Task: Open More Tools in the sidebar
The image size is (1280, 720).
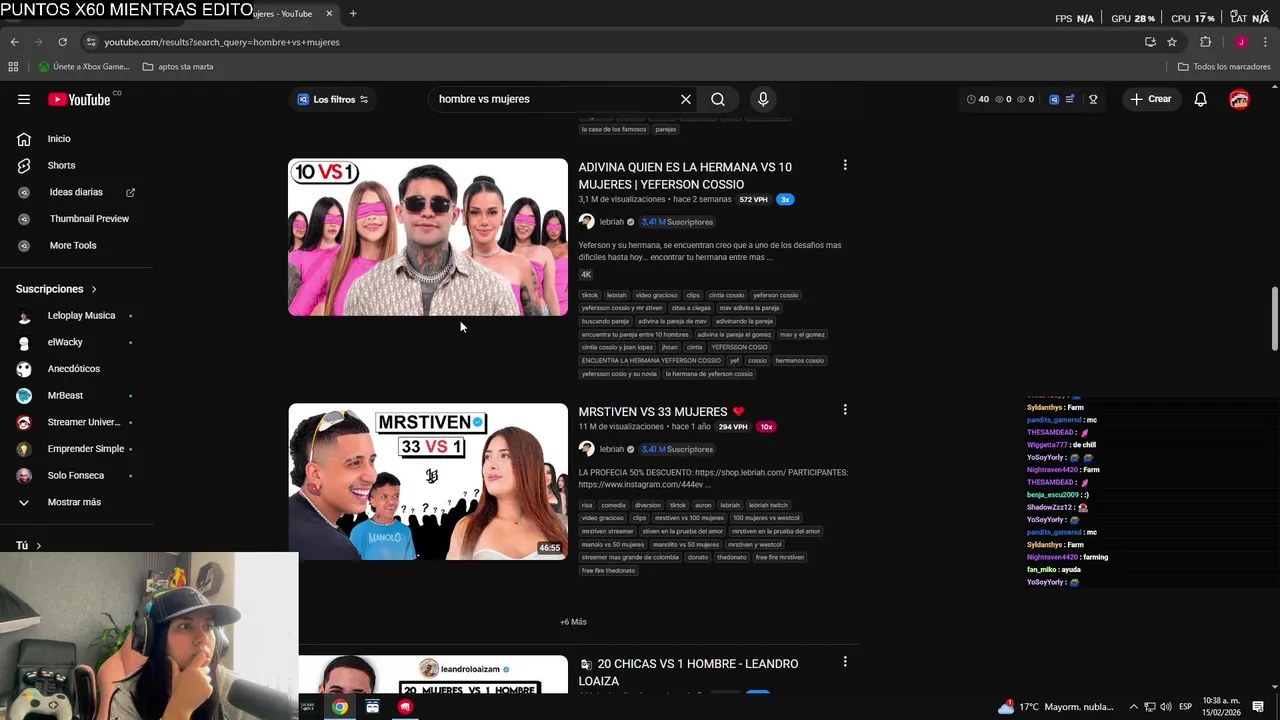Action: pos(73,245)
